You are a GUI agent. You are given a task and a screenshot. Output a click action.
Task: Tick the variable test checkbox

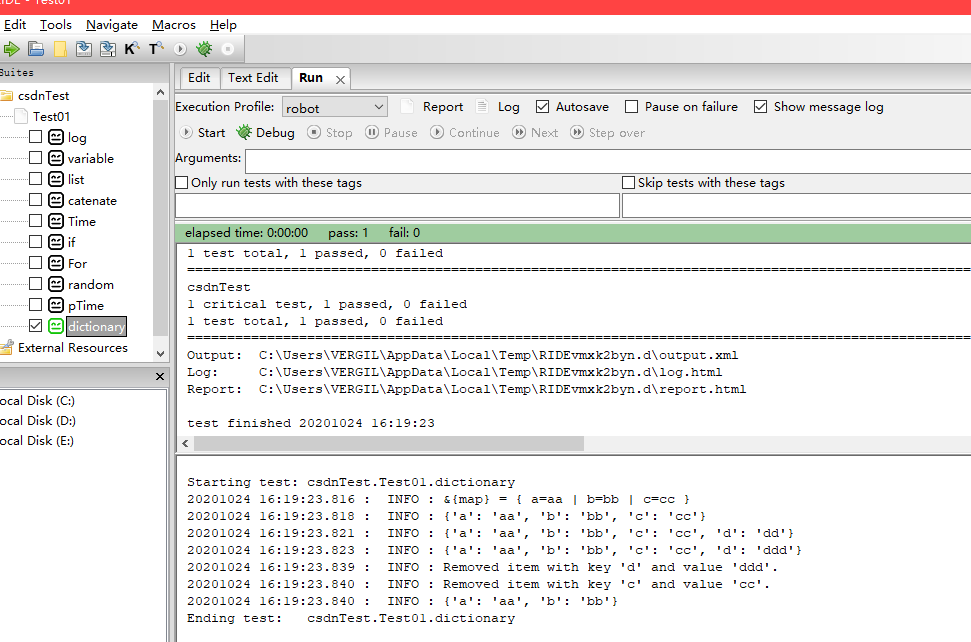[35, 157]
